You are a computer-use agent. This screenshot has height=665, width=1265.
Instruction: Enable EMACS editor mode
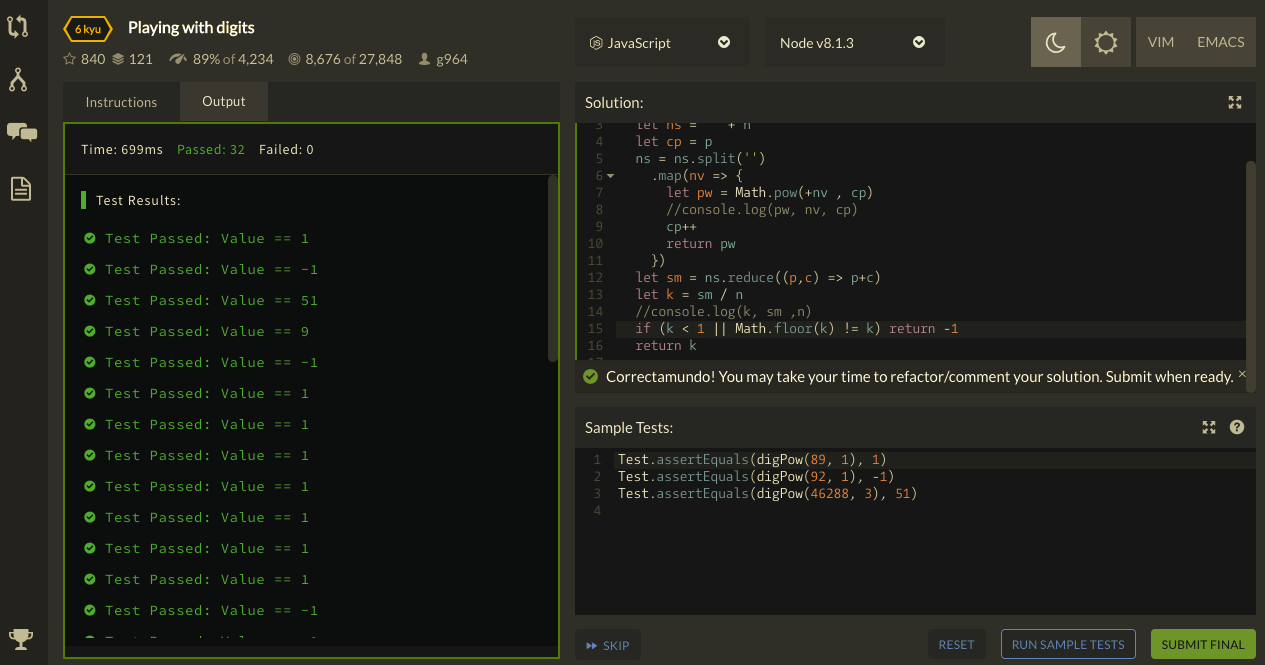click(x=1221, y=42)
